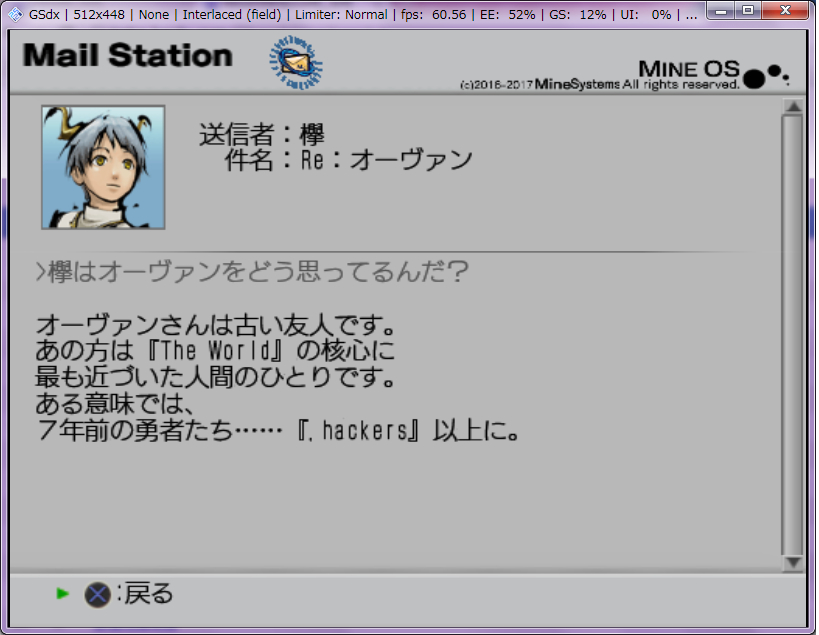The width and height of the screenshot is (819, 635).
Task: Click the scrollbar up arrow
Action: click(x=793, y=107)
